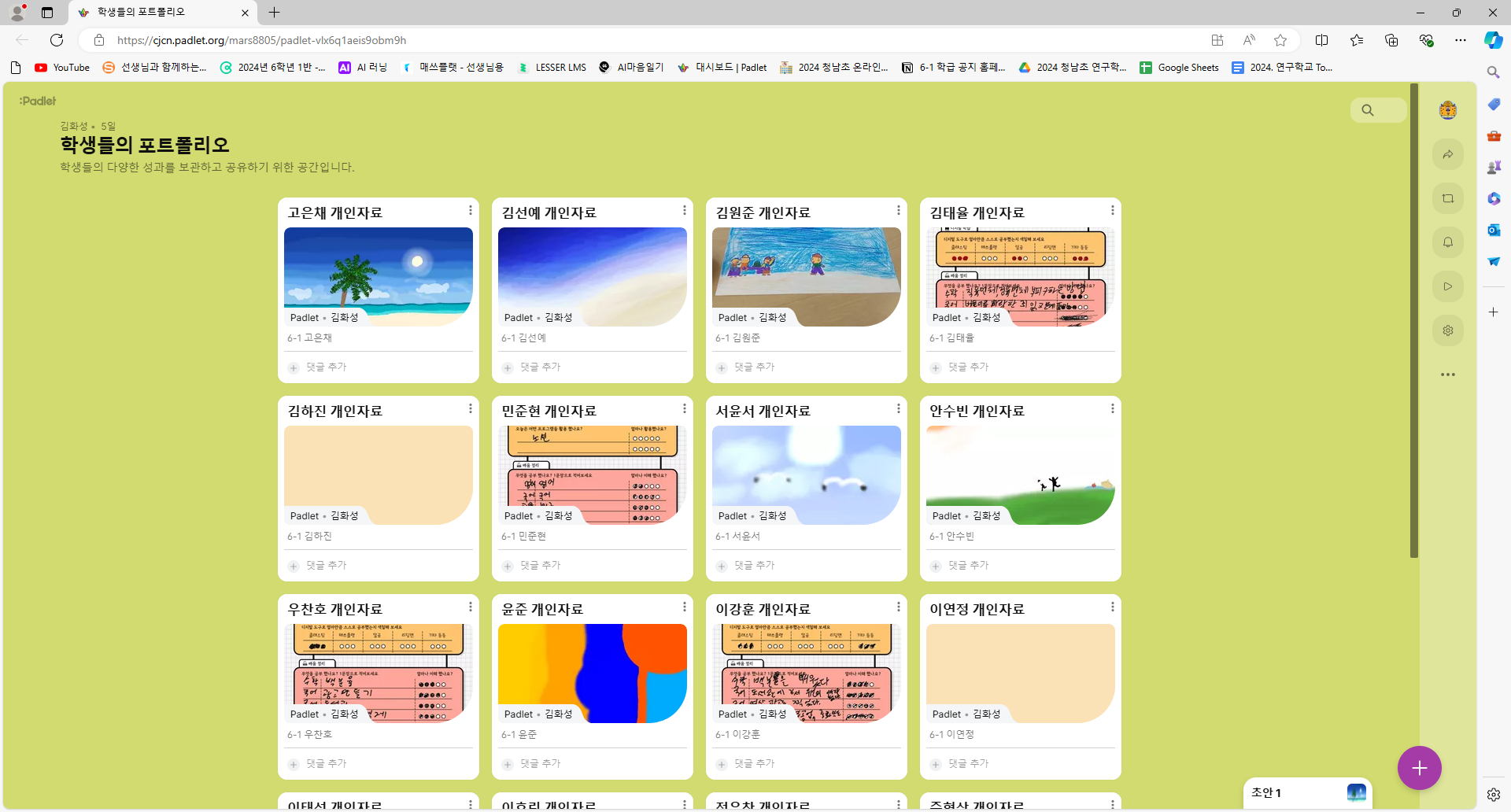Screen dimensions: 1511x812
Task: Open 김원준 drawing thumbnail
Action: 807,277
